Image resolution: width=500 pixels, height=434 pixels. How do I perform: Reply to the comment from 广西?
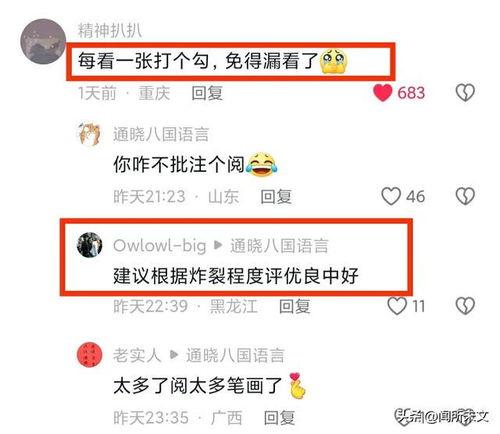(279, 417)
